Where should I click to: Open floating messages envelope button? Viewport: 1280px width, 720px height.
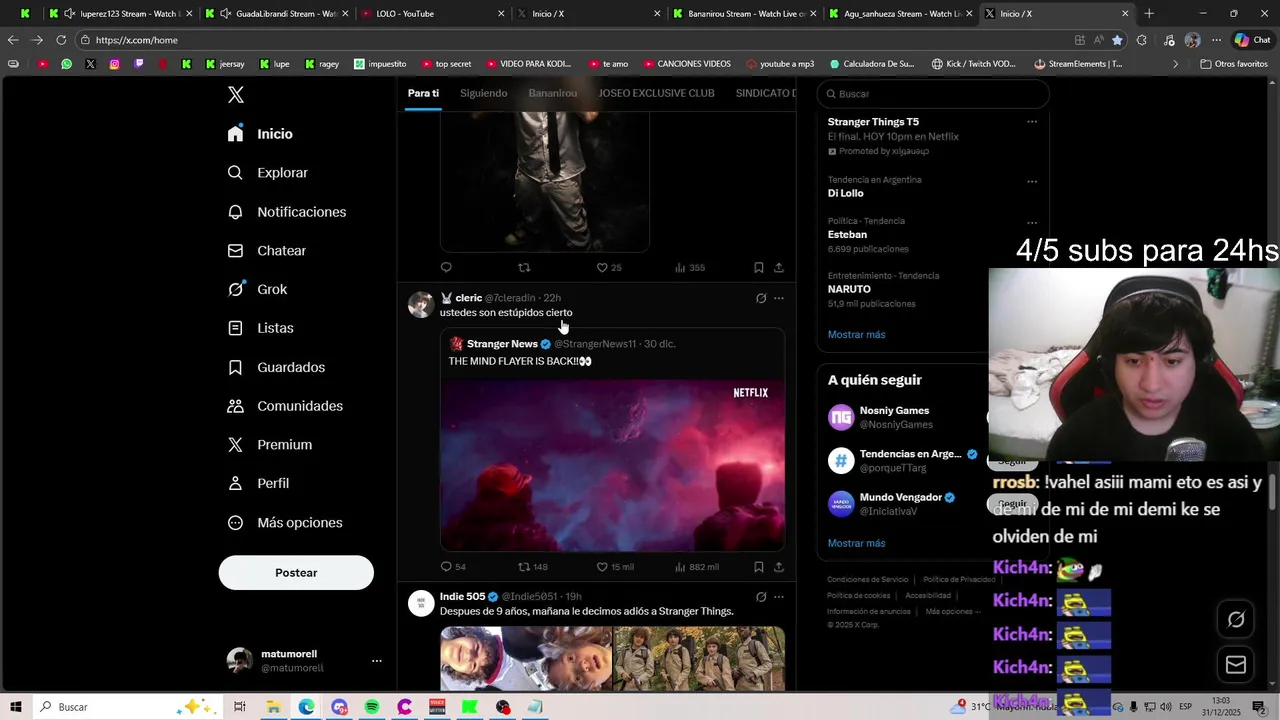pyautogui.click(x=1236, y=665)
